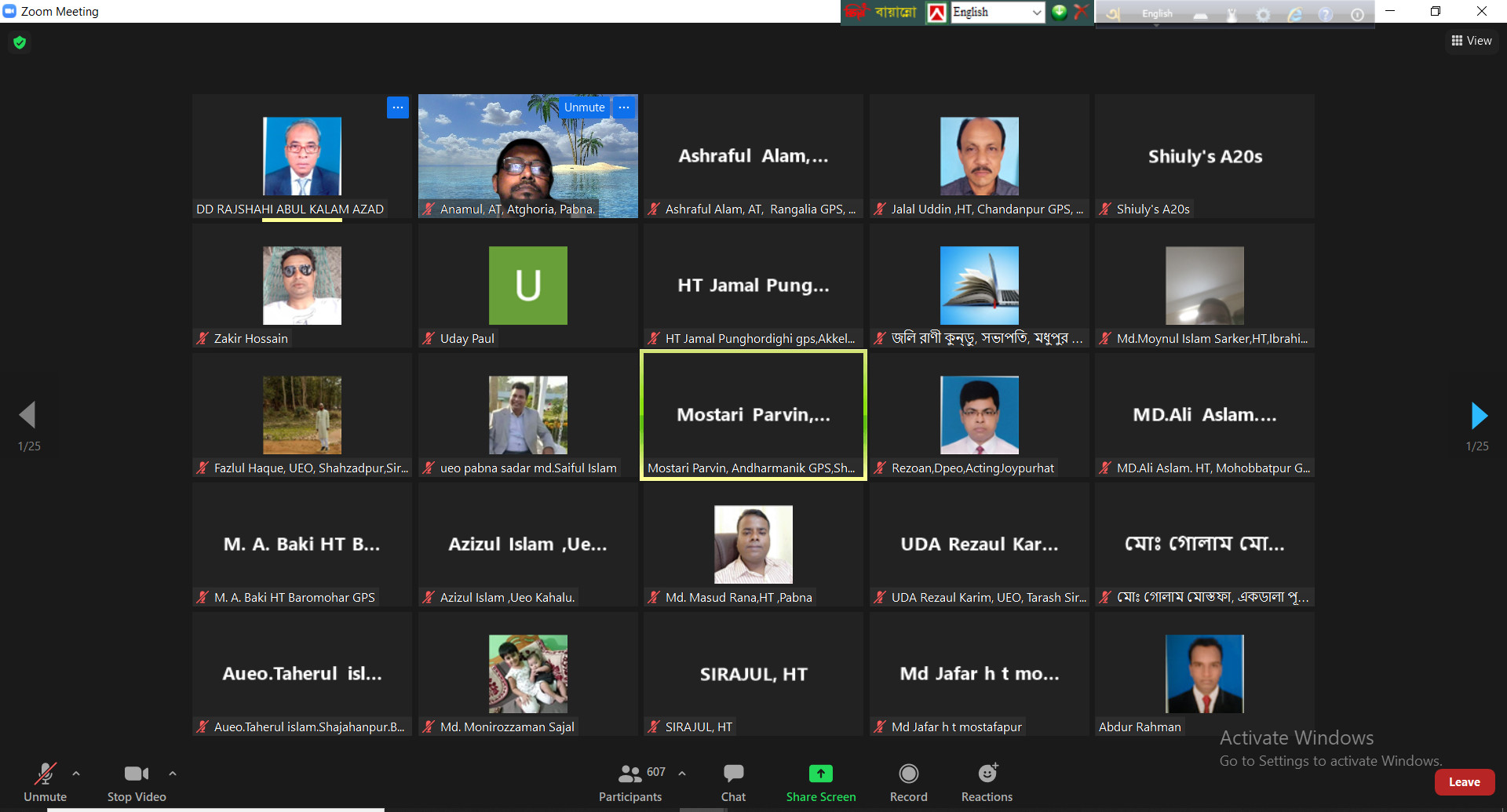Screen dimensions: 1507x812
Task: Open the Participants panel
Action: tap(630, 782)
